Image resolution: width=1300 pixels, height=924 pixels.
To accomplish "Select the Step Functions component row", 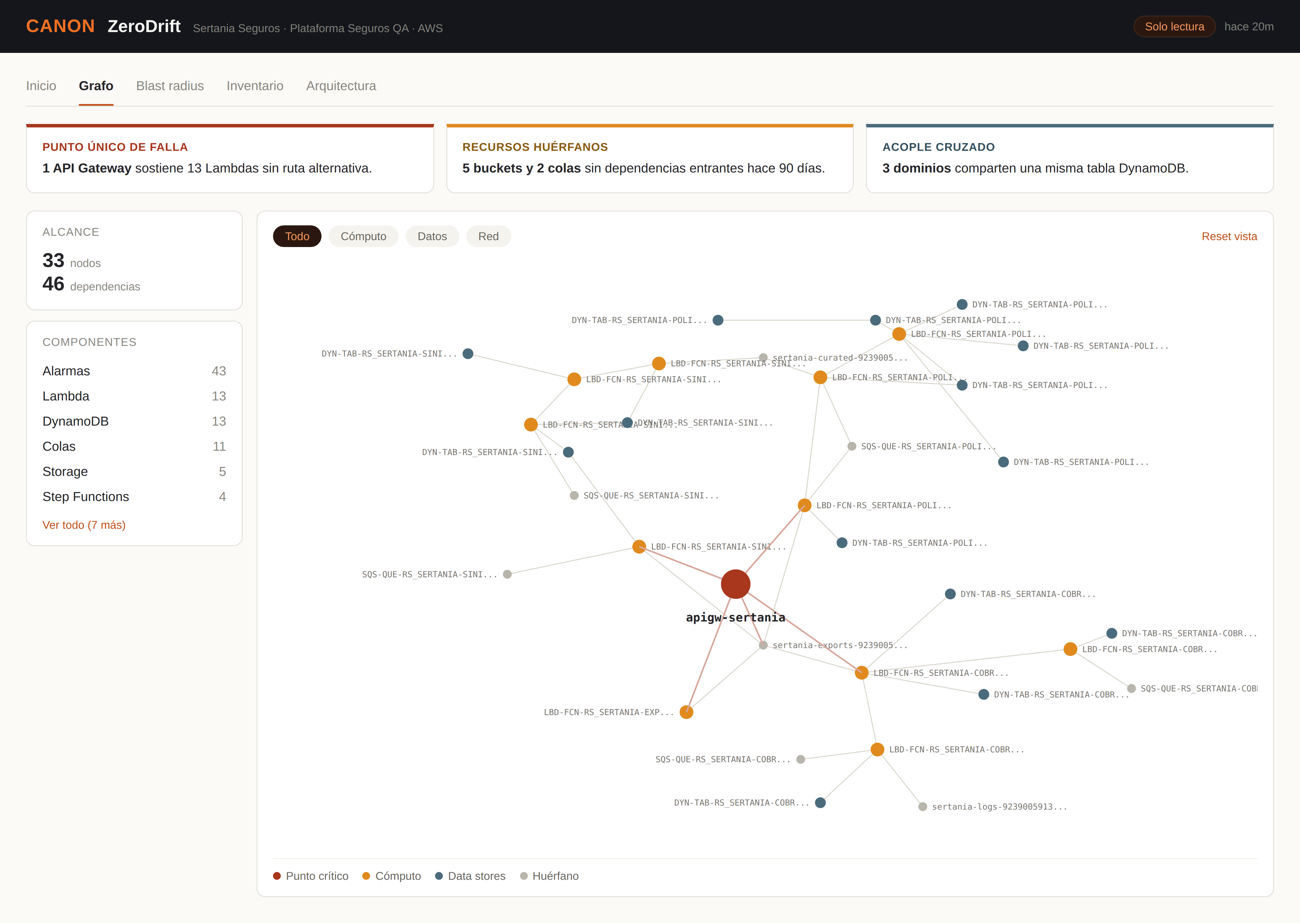I will 134,496.
